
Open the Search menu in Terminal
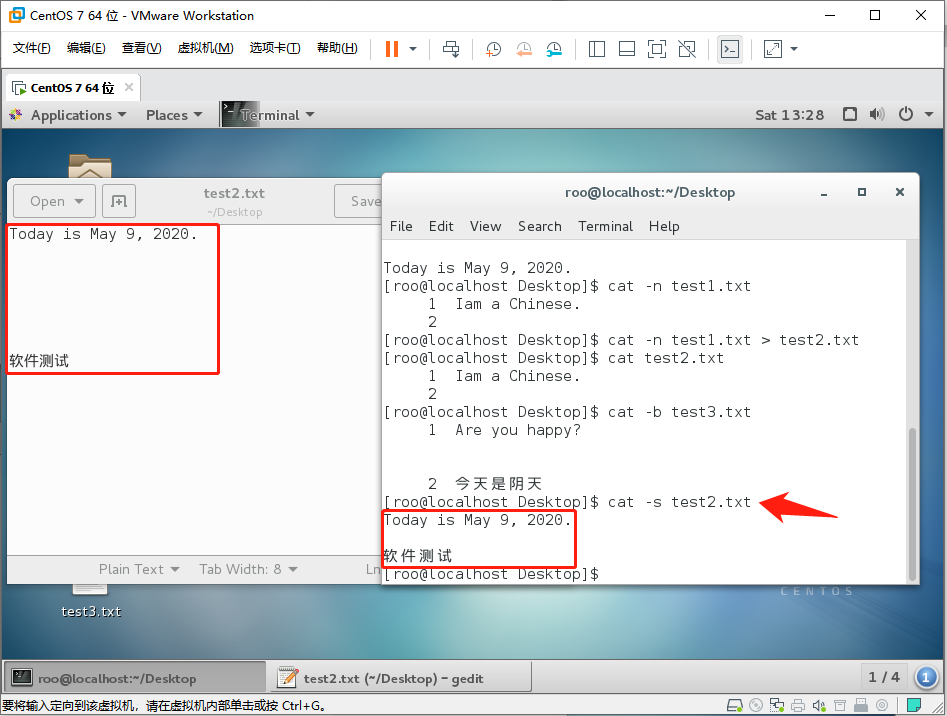[539, 226]
